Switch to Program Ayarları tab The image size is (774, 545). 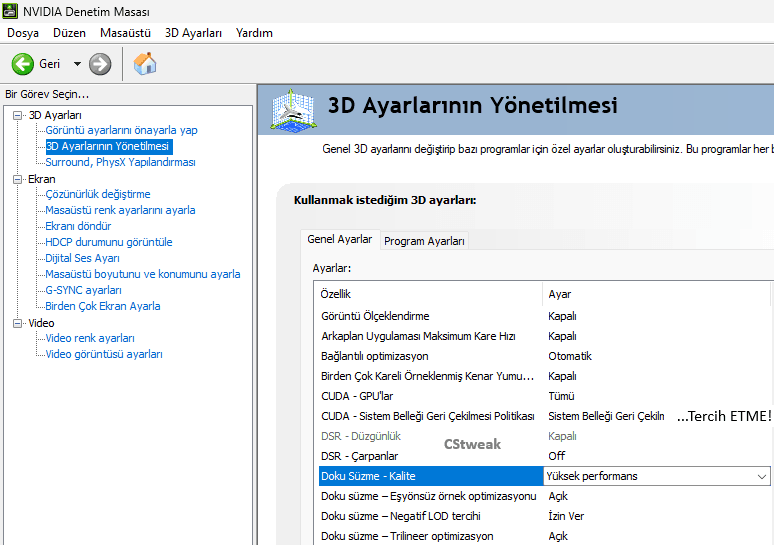[424, 241]
